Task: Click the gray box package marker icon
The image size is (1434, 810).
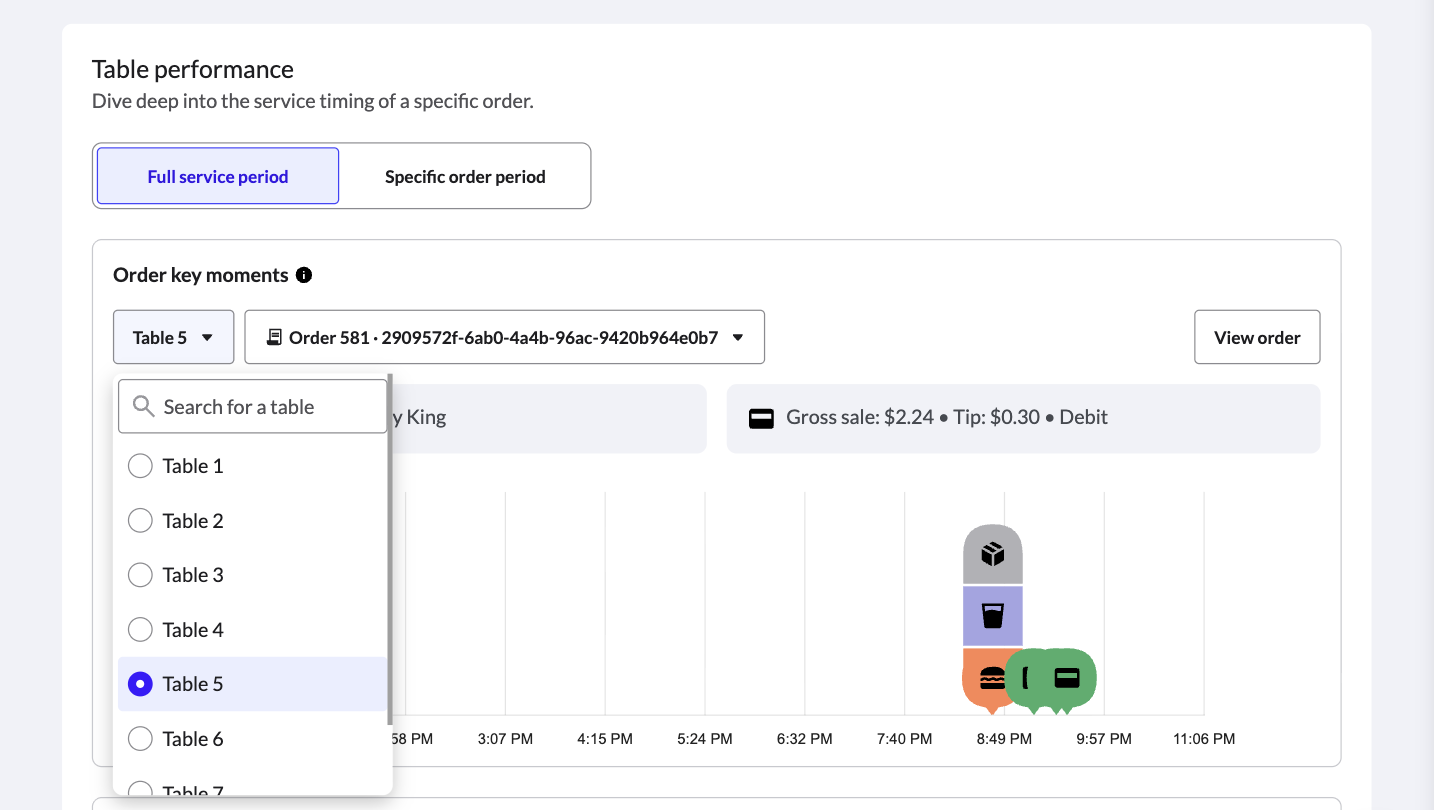Action: tap(992, 554)
